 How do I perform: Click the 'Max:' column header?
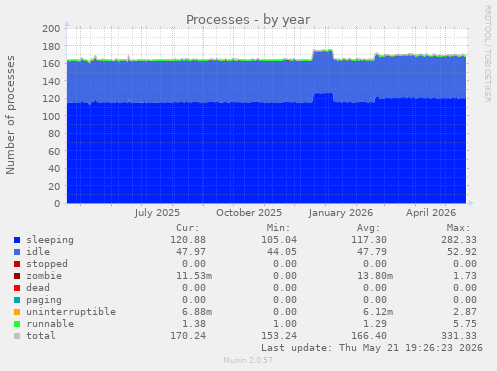tap(459, 228)
